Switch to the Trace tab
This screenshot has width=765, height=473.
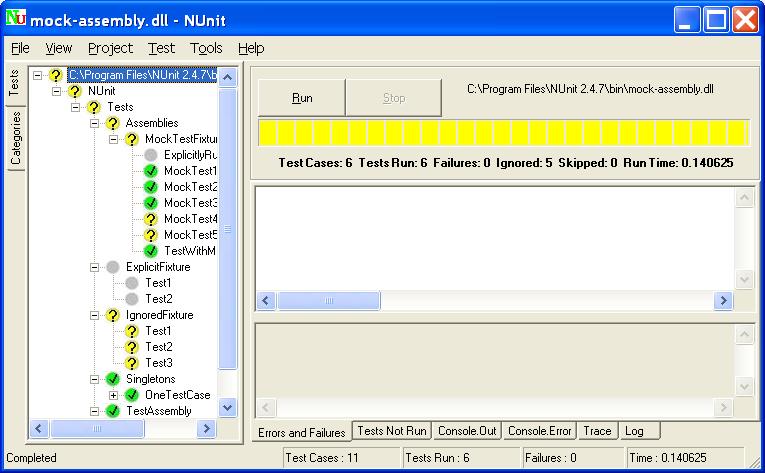(597, 431)
